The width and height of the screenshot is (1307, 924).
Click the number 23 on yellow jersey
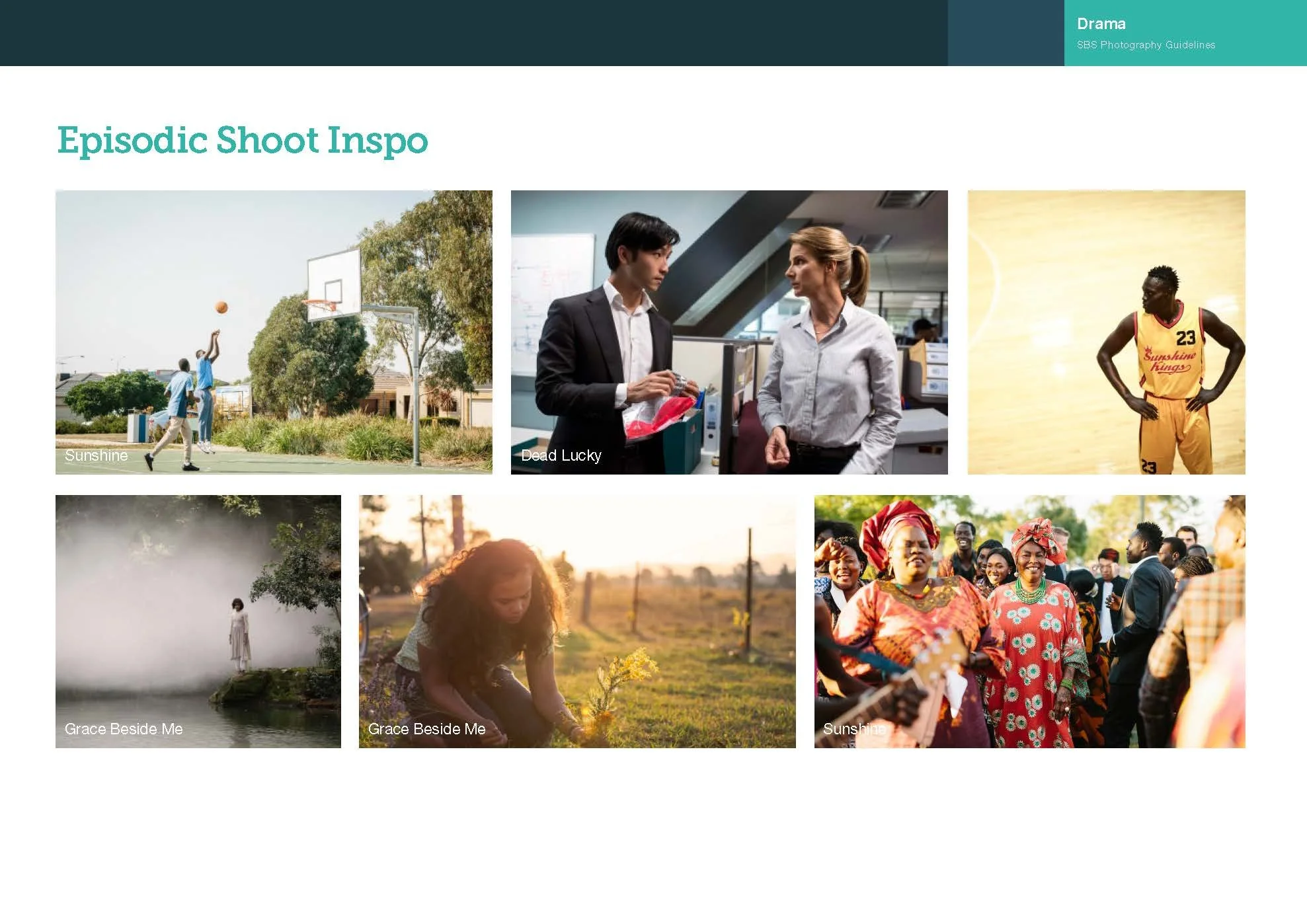[1185, 338]
